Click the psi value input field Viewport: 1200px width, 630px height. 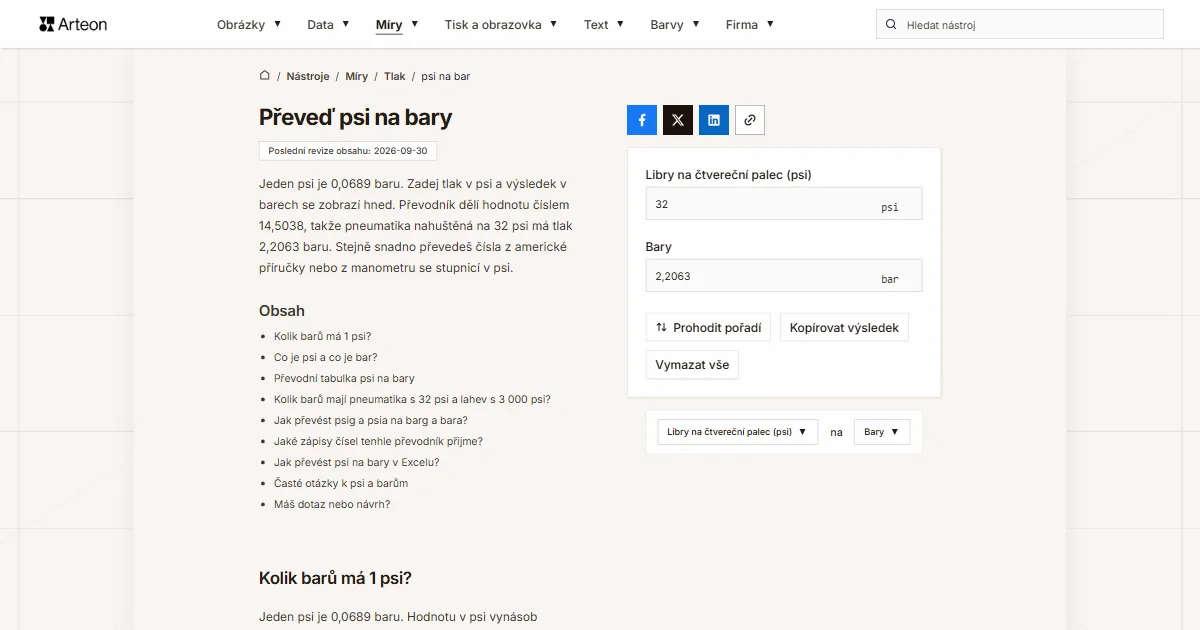pyautogui.click(x=784, y=204)
